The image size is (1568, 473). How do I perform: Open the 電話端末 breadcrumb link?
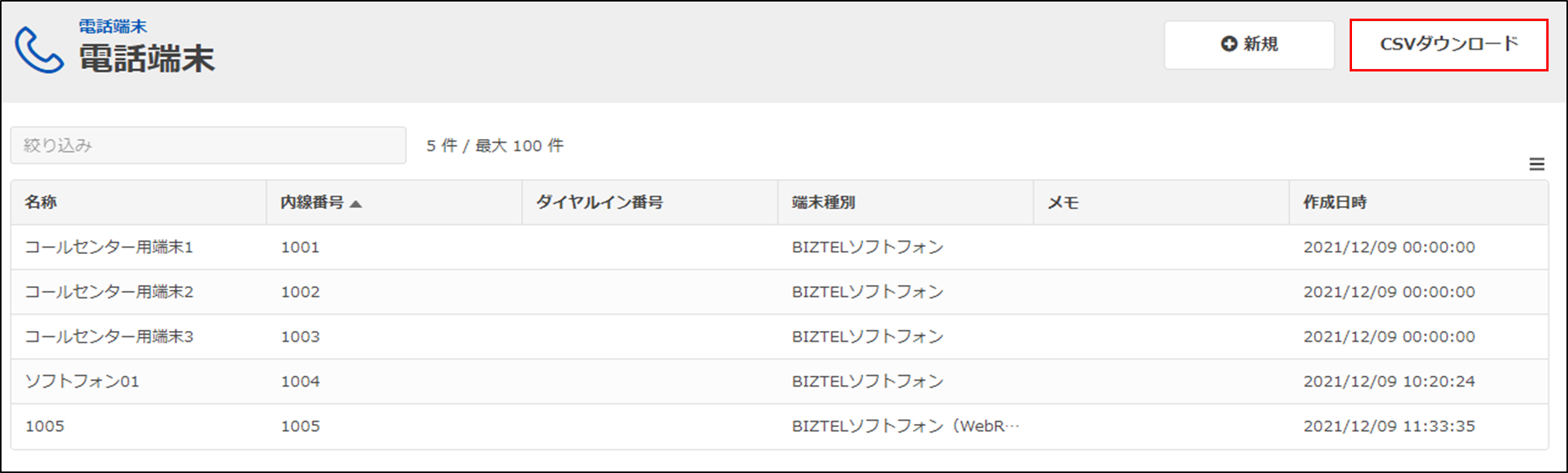pos(113,26)
